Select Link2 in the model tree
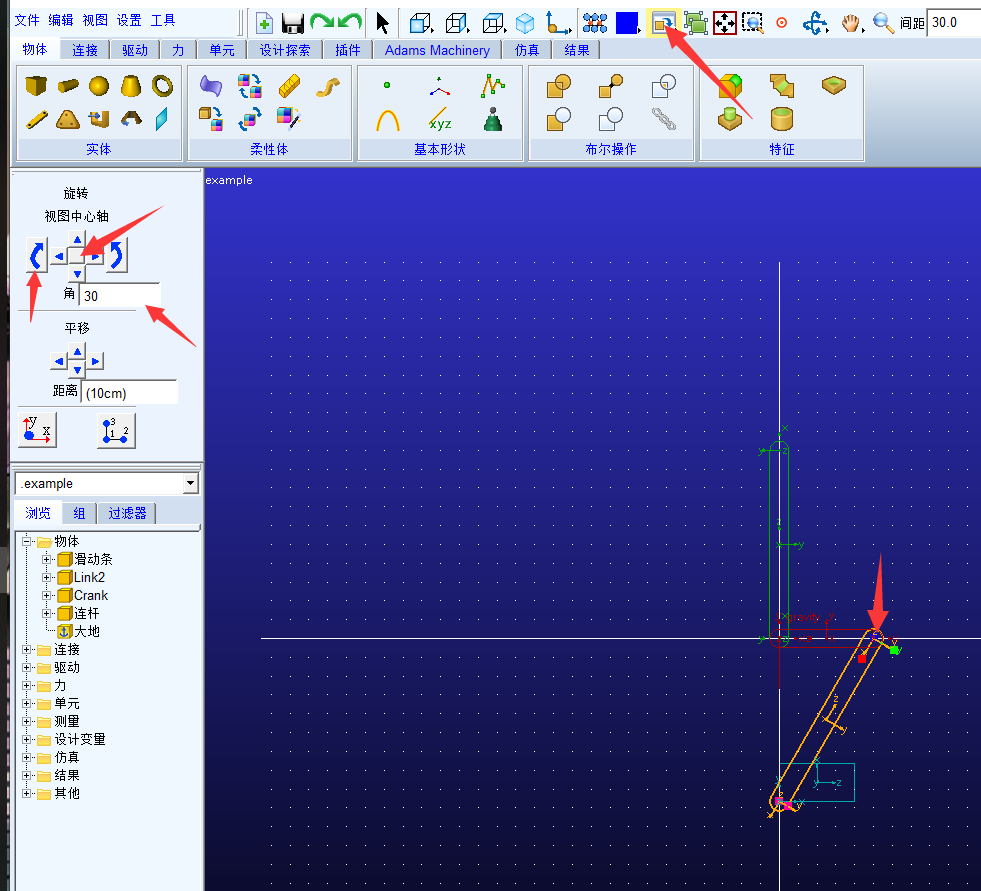Image resolution: width=981 pixels, height=891 pixels. pos(89,578)
